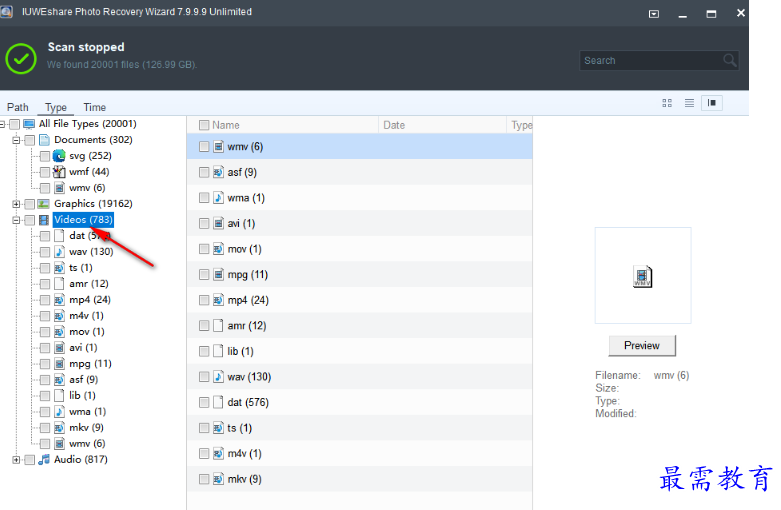Check the Videos (783) tree checkbox
781x510 pixels.
pos(29,220)
